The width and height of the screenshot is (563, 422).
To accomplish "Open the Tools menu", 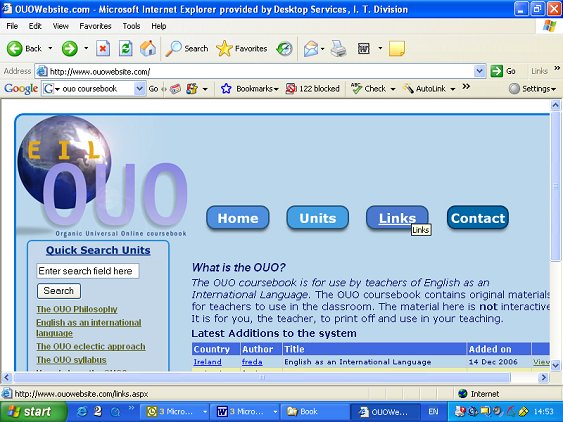I will click(131, 26).
